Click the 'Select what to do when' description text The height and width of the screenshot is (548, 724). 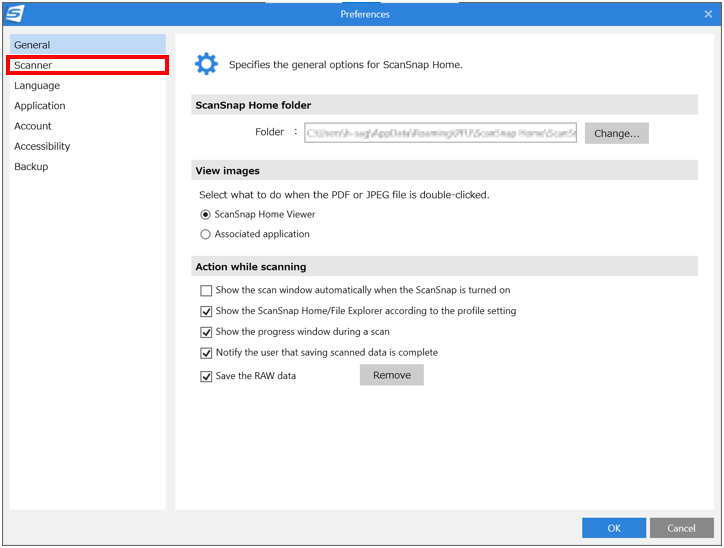(344, 195)
